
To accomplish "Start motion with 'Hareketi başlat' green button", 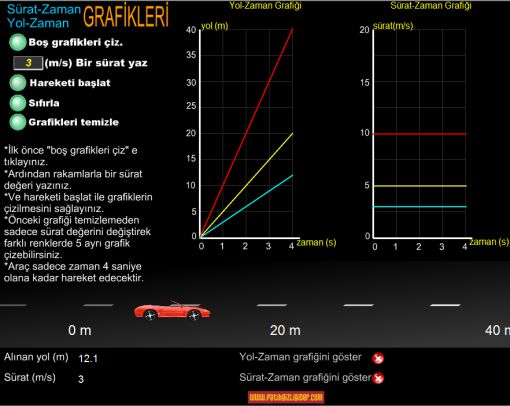I will tap(18, 83).
